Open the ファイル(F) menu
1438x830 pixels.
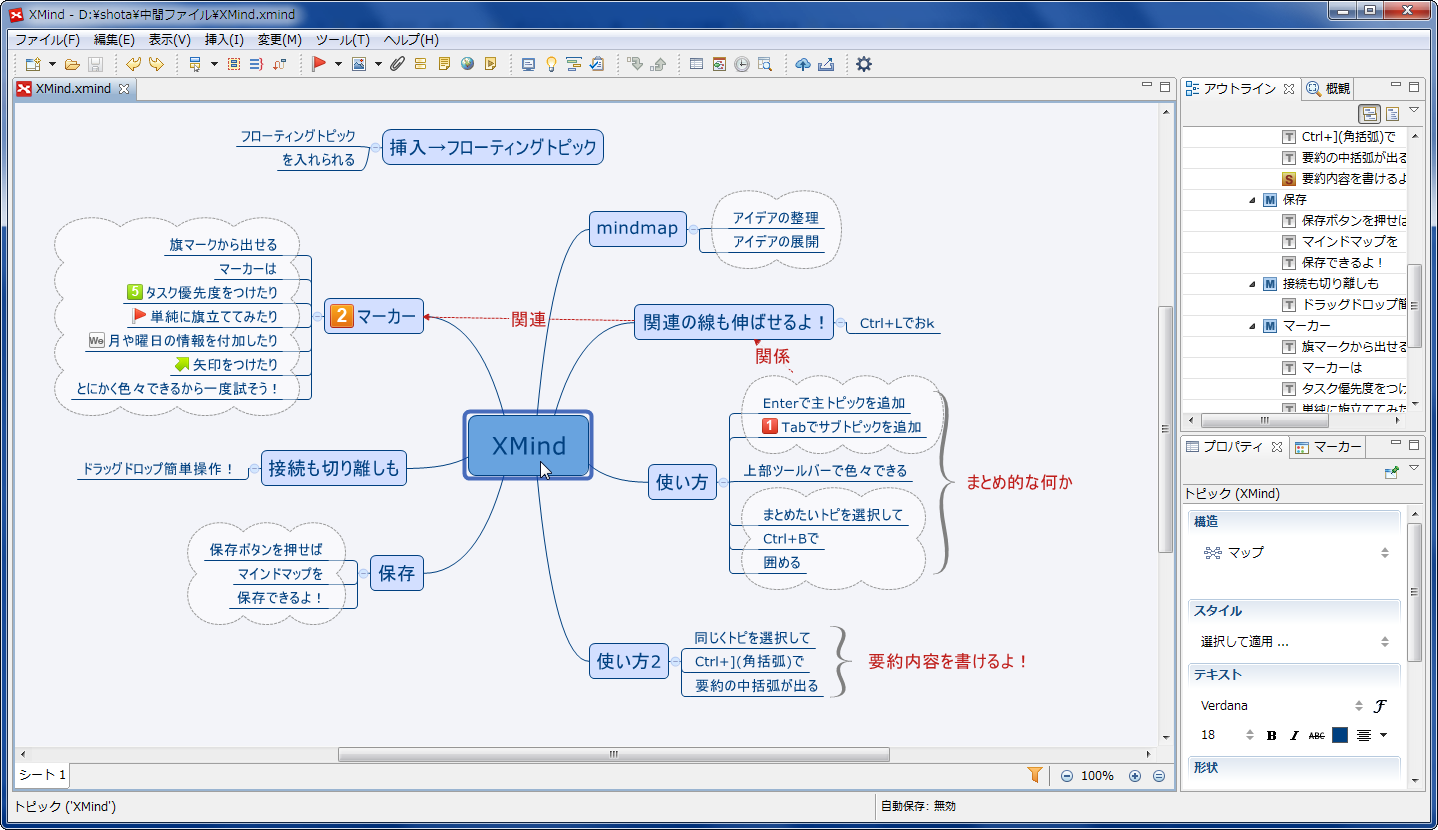(47, 40)
